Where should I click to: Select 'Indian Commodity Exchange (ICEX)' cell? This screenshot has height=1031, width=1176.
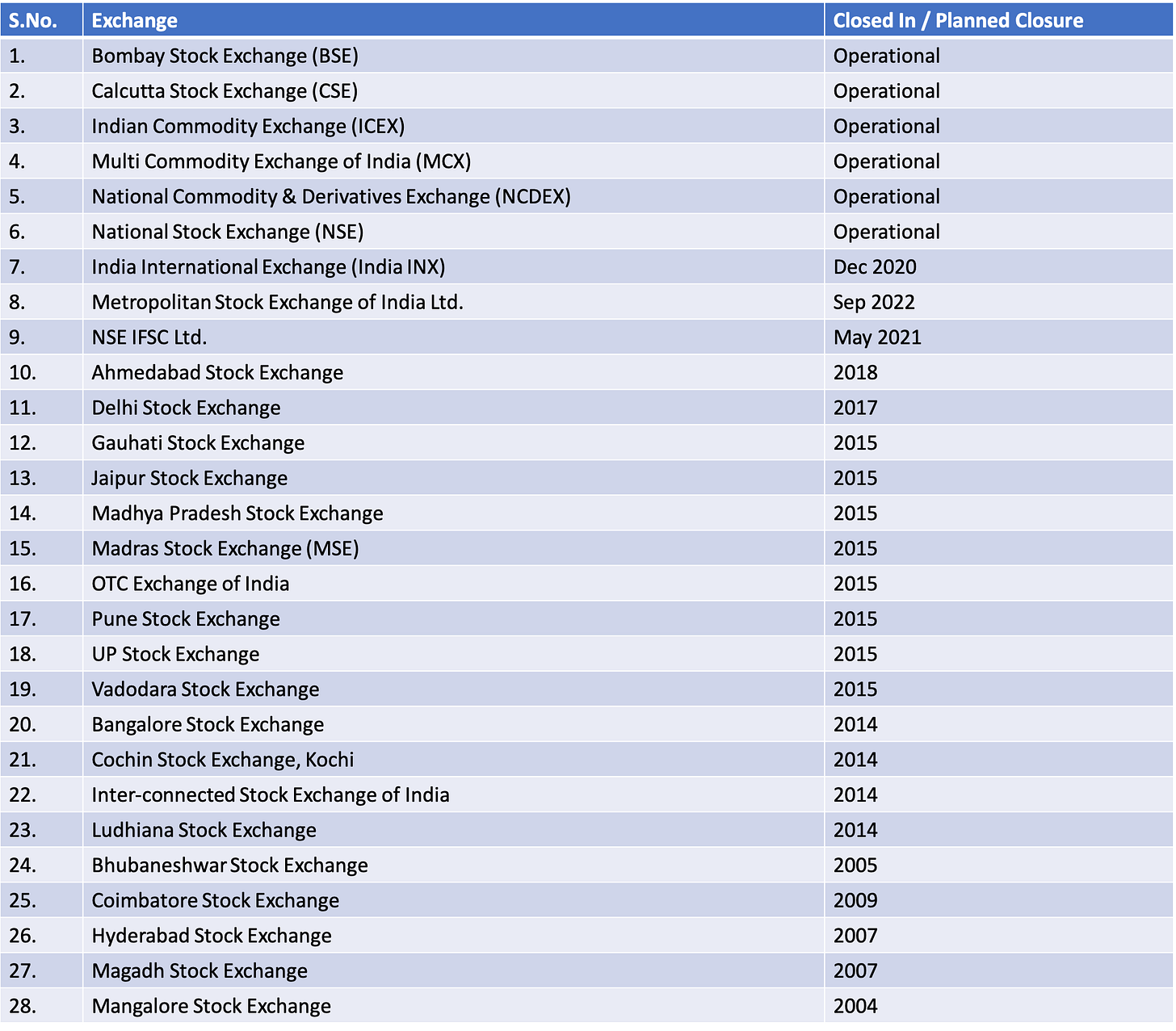(453, 126)
